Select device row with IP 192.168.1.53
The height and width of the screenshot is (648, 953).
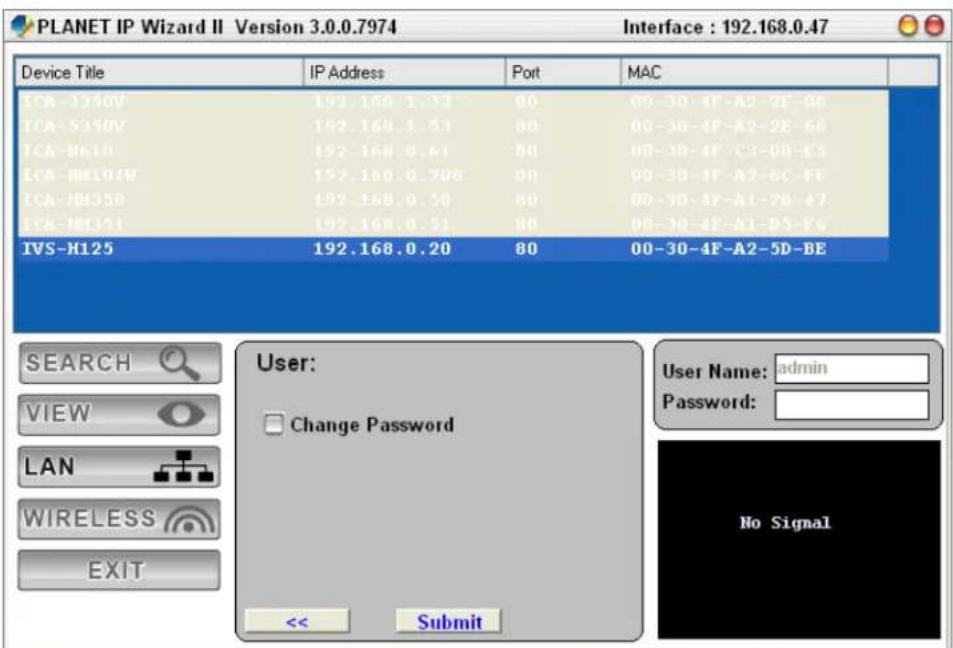(453, 126)
